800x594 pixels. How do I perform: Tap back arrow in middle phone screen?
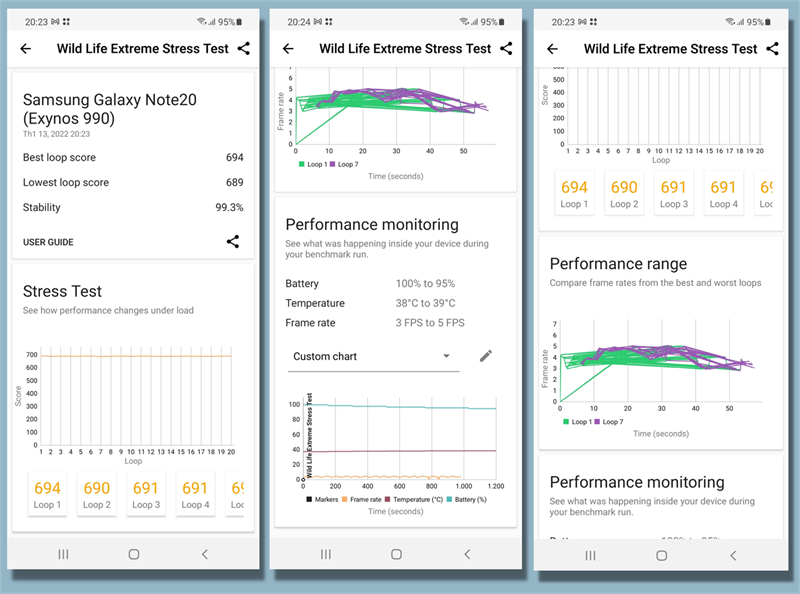tap(288, 48)
